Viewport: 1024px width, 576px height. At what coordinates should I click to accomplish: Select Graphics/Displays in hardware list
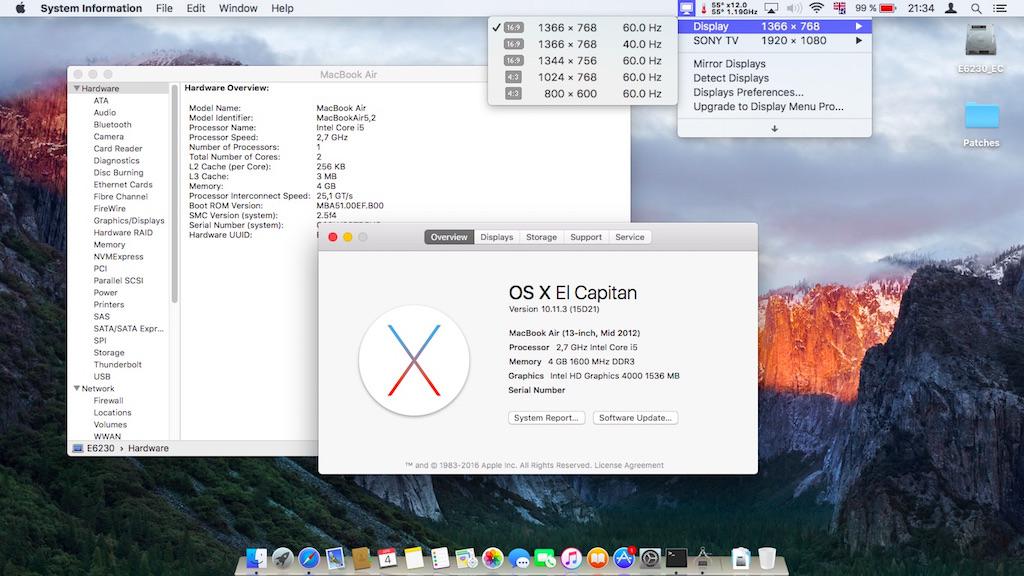(x=129, y=221)
